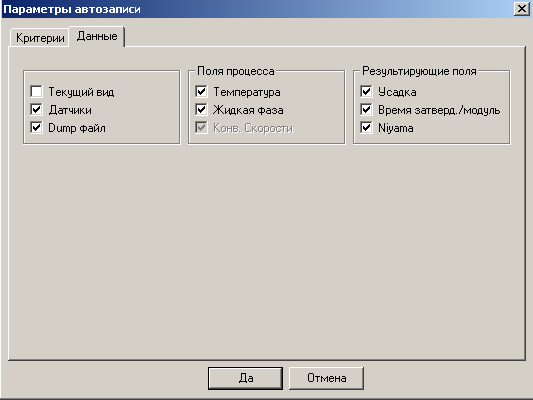This screenshot has width=533, height=400.
Task: Select the Данные tab
Action: [97, 36]
